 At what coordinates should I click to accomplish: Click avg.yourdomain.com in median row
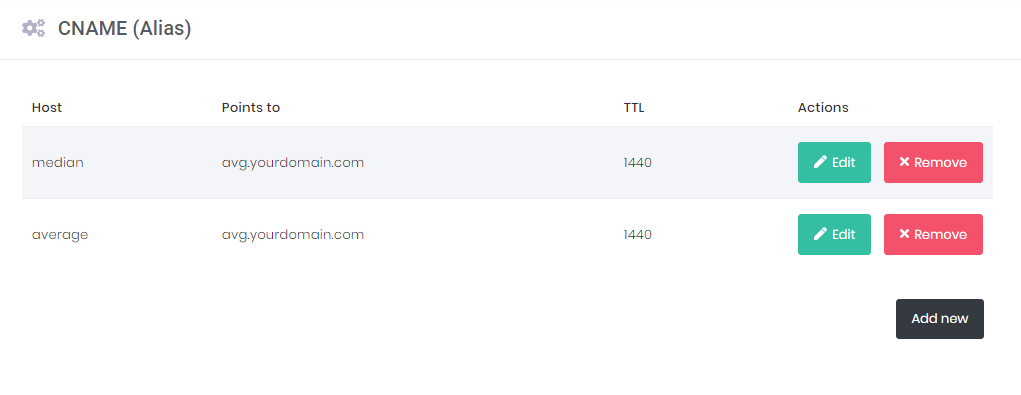pos(292,163)
